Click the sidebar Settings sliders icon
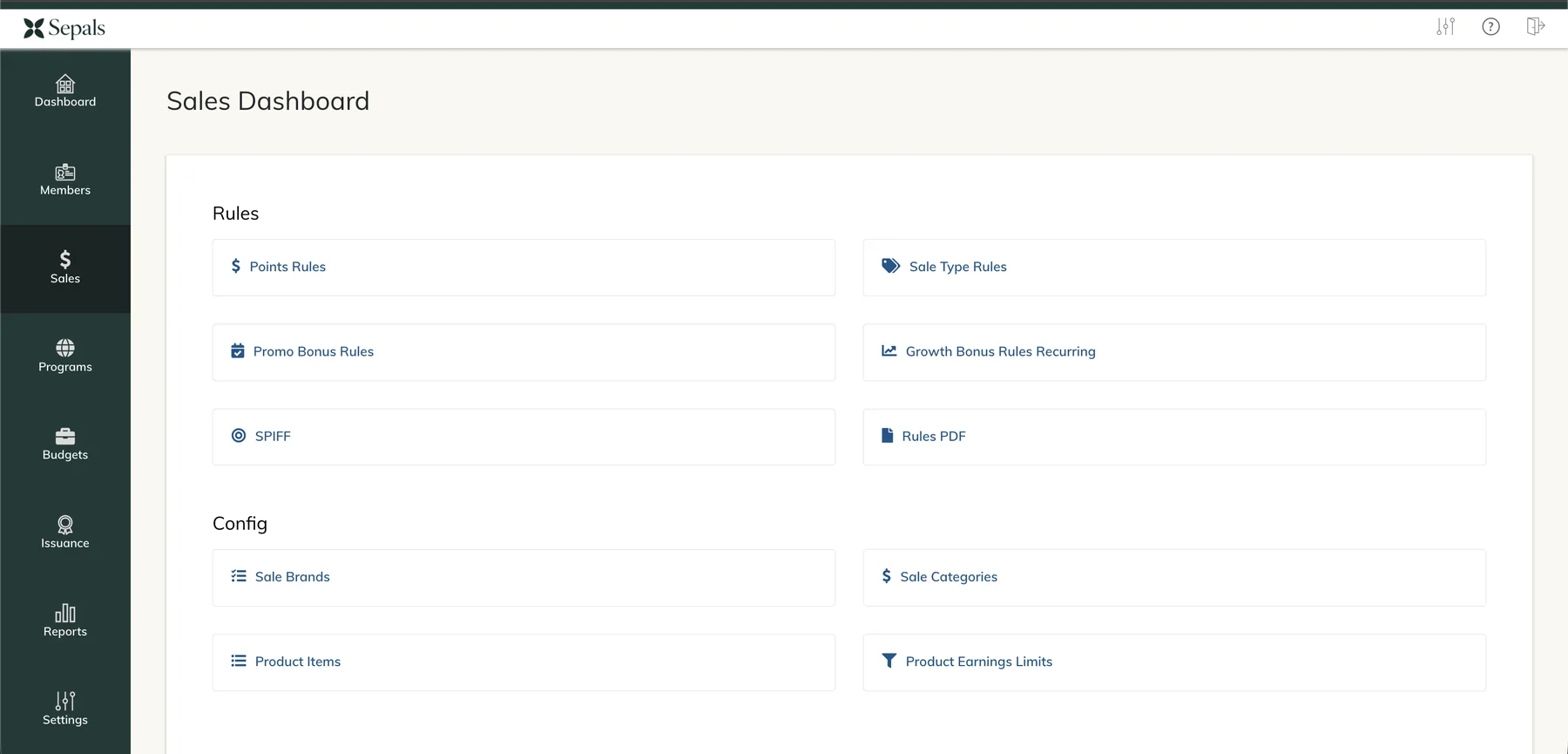 pos(65,701)
